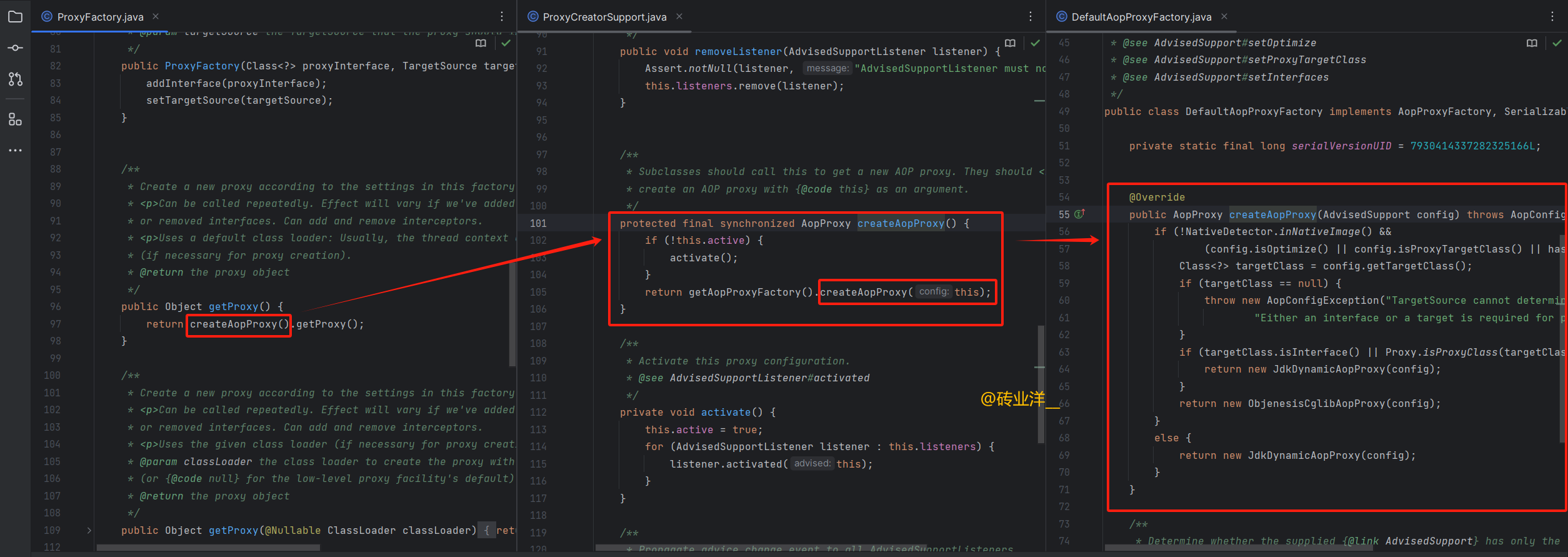Click inspection checkmark in ProxyFactory editor
1568x557 pixels.
[506, 43]
